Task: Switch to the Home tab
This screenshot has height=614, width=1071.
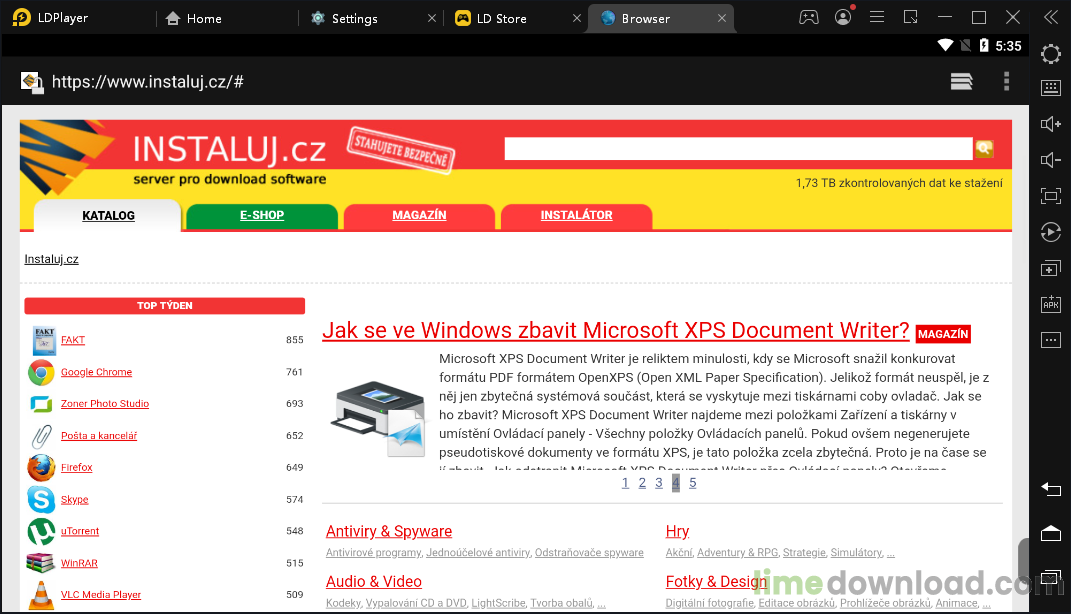Action: pyautogui.click(x=194, y=18)
